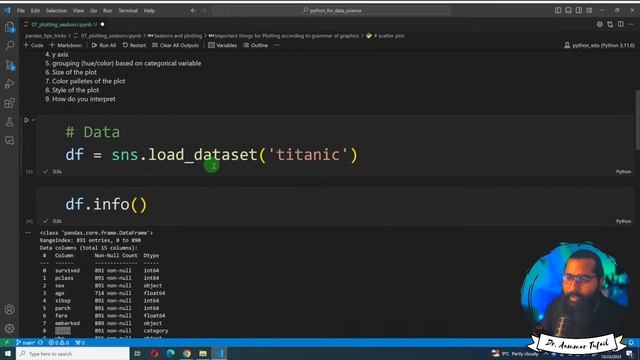Restart the notebook kernel
The width and height of the screenshot is (640, 360).
pos(134,45)
